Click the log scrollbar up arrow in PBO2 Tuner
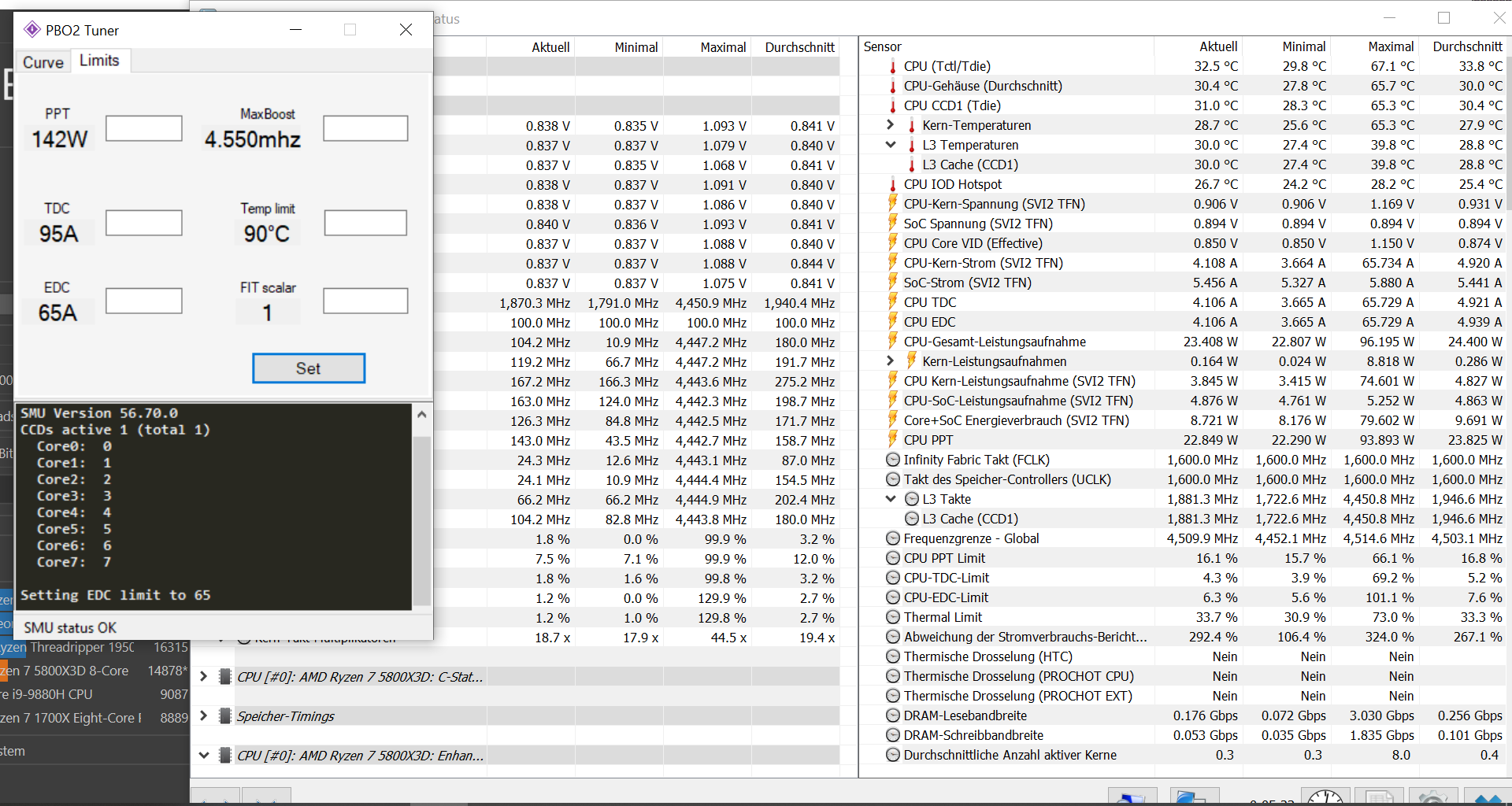Screen dimensions: 1512x806 pos(422,414)
